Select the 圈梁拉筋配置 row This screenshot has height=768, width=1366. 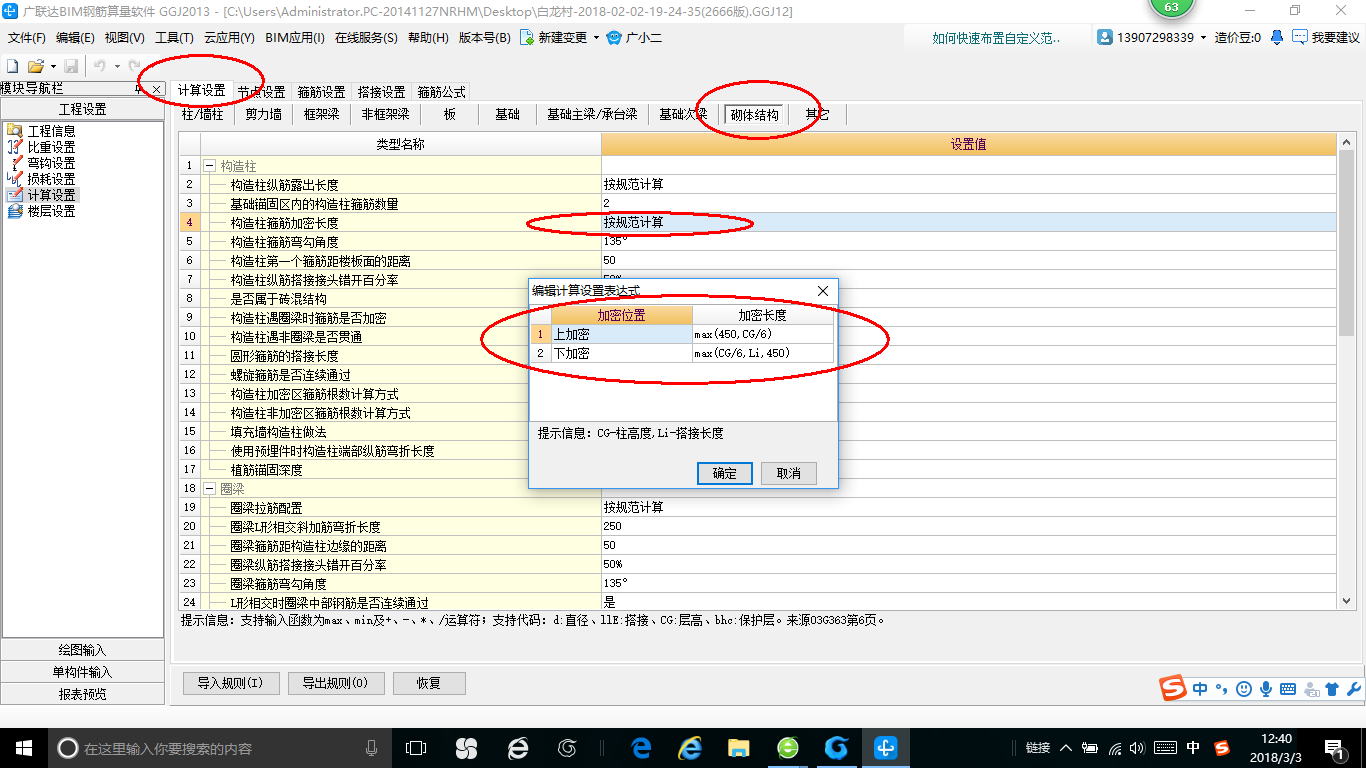coord(756,508)
